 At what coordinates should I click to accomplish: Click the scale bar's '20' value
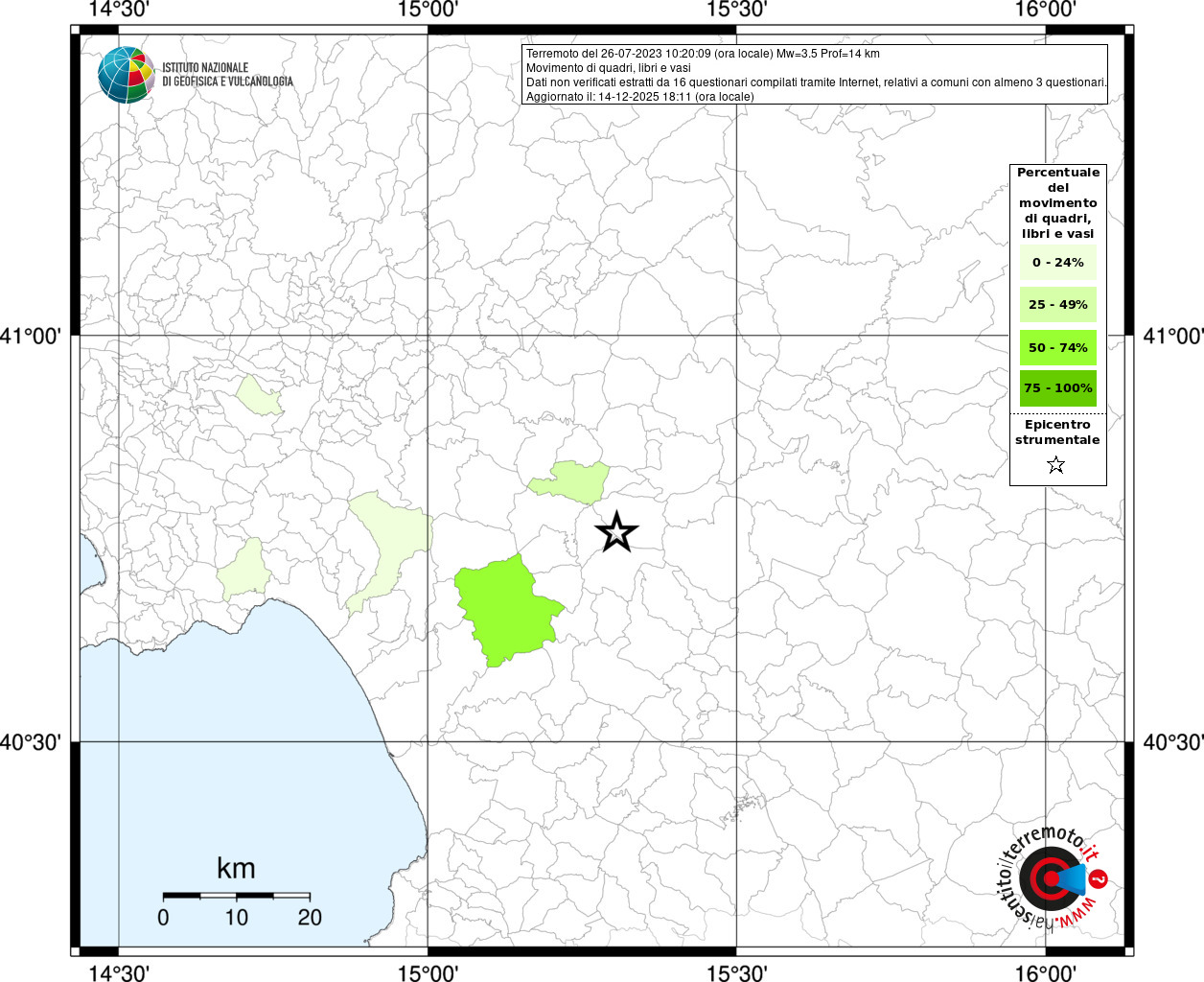[x=310, y=918]
